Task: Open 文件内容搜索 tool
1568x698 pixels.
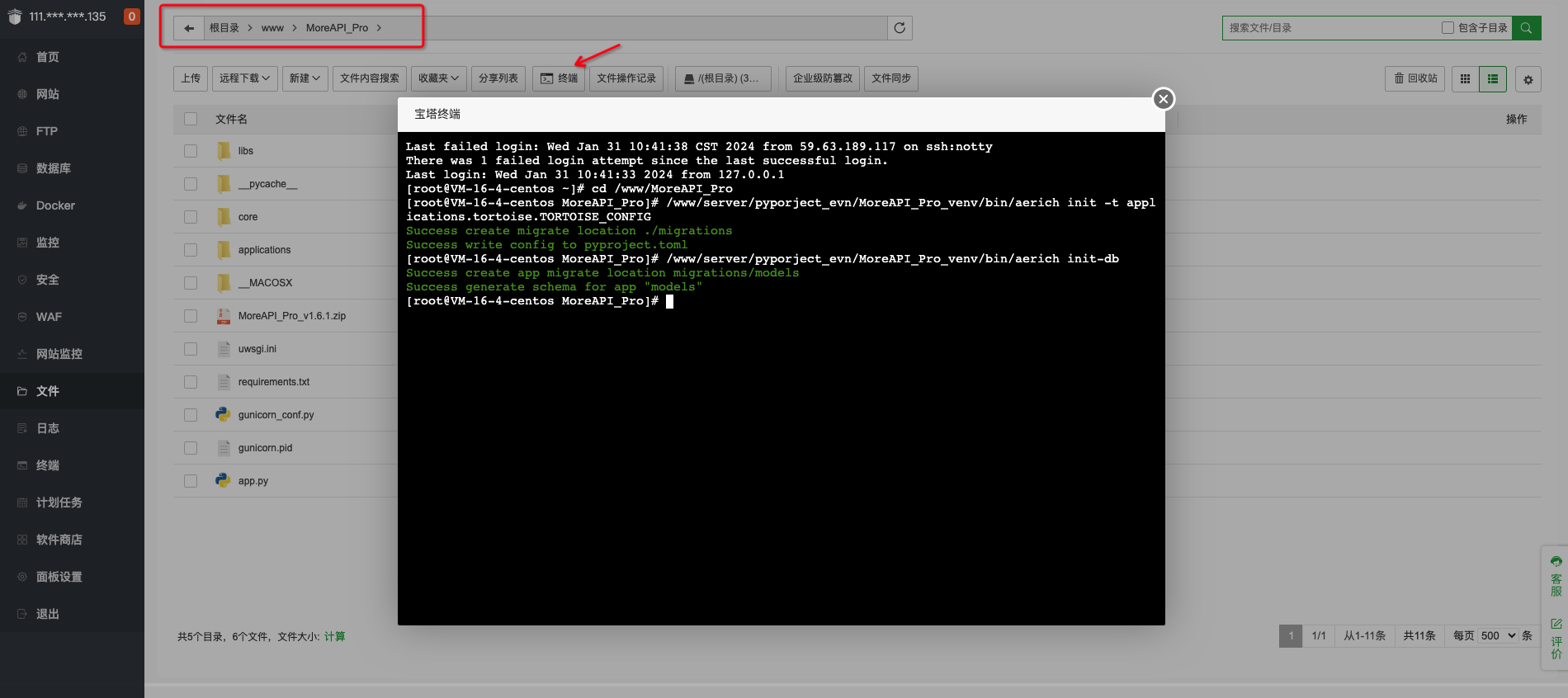Action: pos(370,78)
